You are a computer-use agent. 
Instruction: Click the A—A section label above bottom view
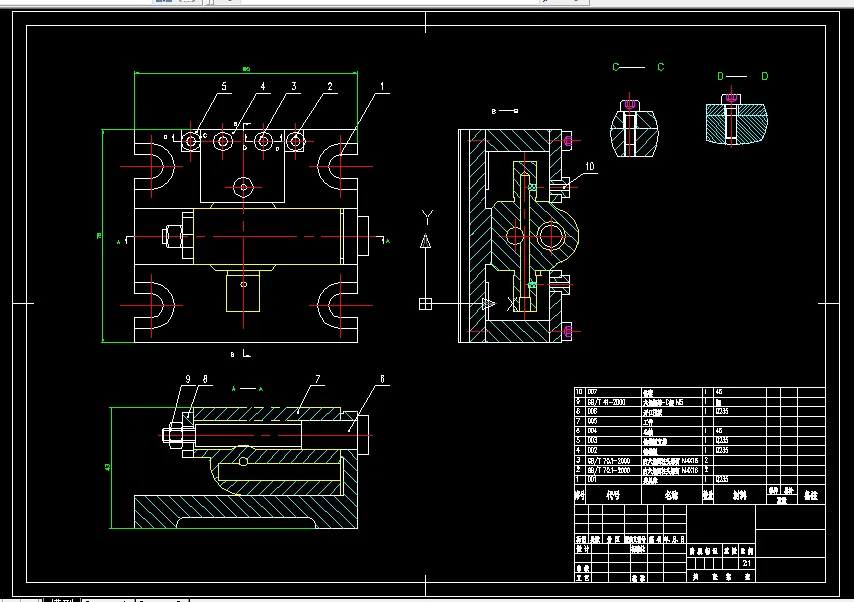(x=248, y=389)
